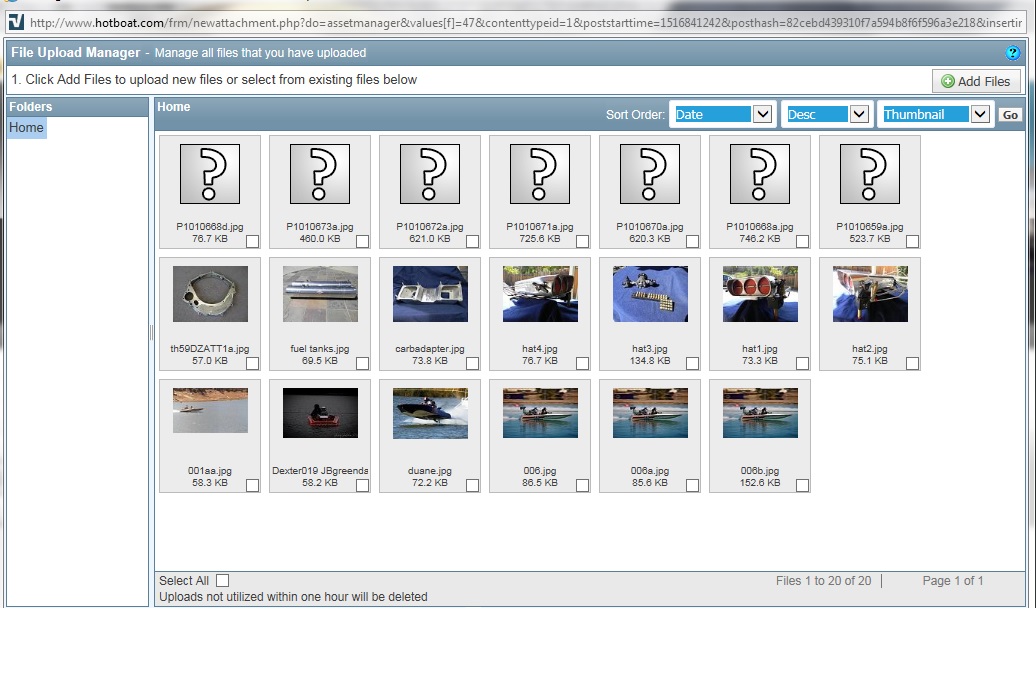Expand the Desc sort direction dropdown
Viewport: 1036px width, 680px height.
[827, 114]
